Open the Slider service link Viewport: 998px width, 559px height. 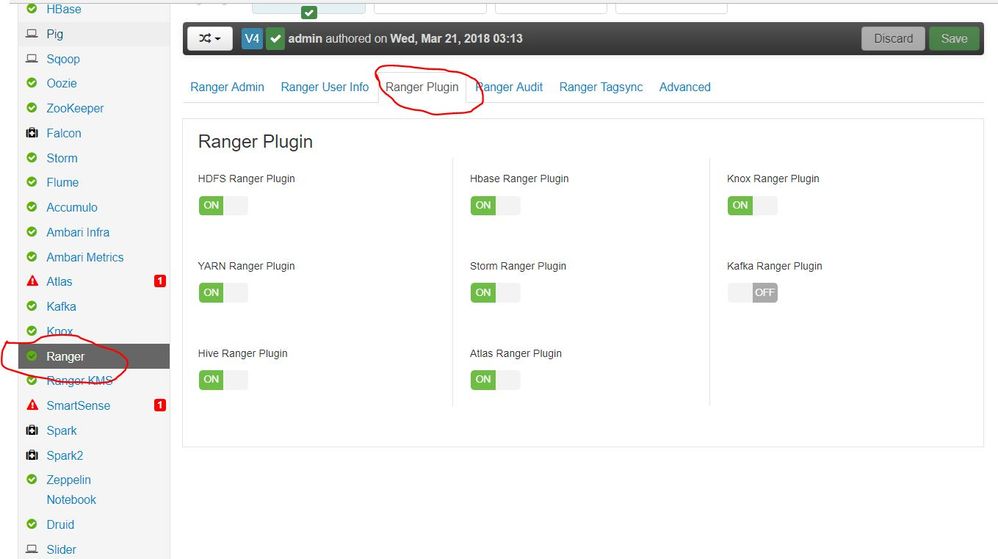click(x=61, y=549)
